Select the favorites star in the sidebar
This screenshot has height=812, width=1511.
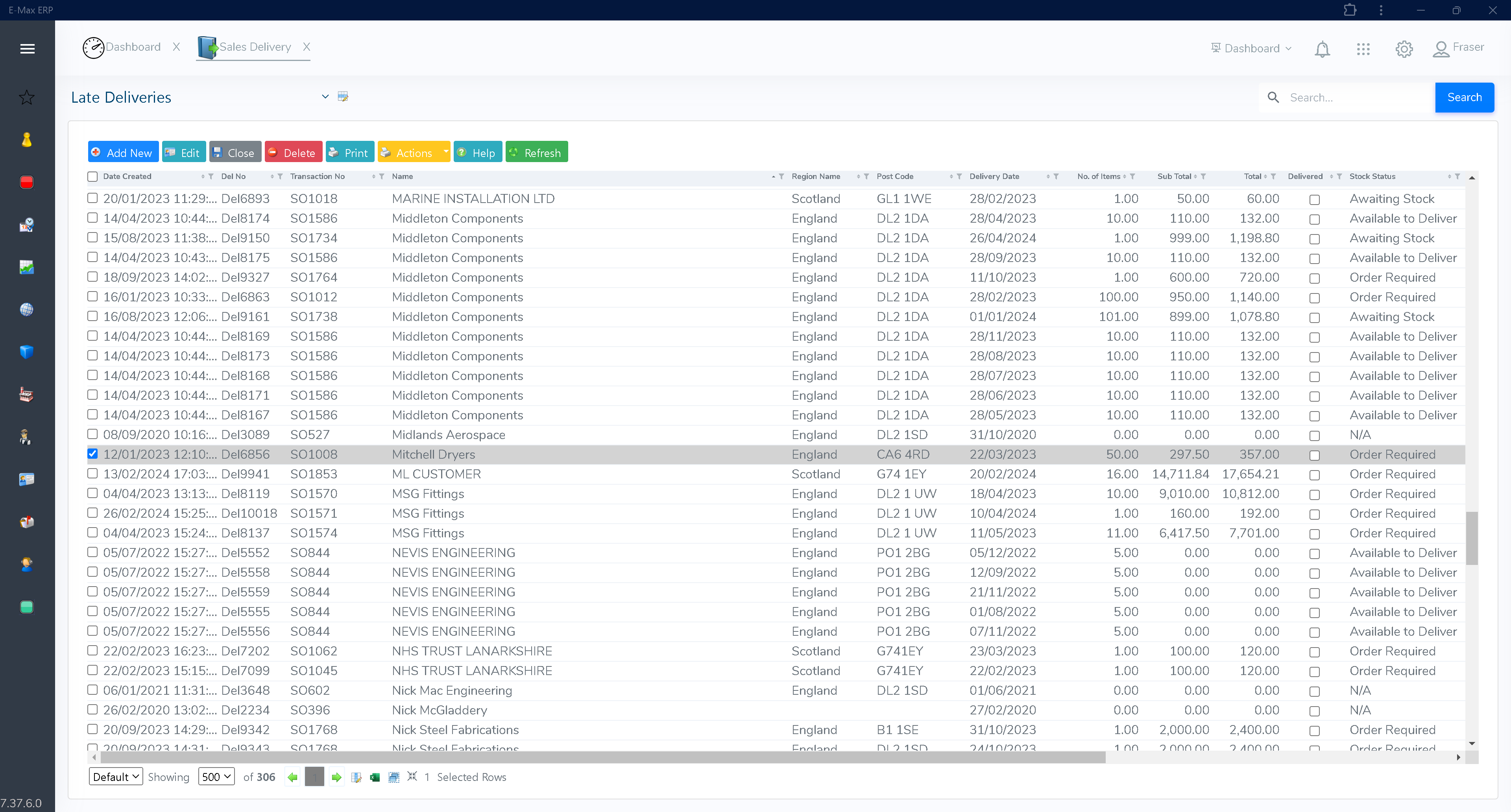[x=27, y=97]
